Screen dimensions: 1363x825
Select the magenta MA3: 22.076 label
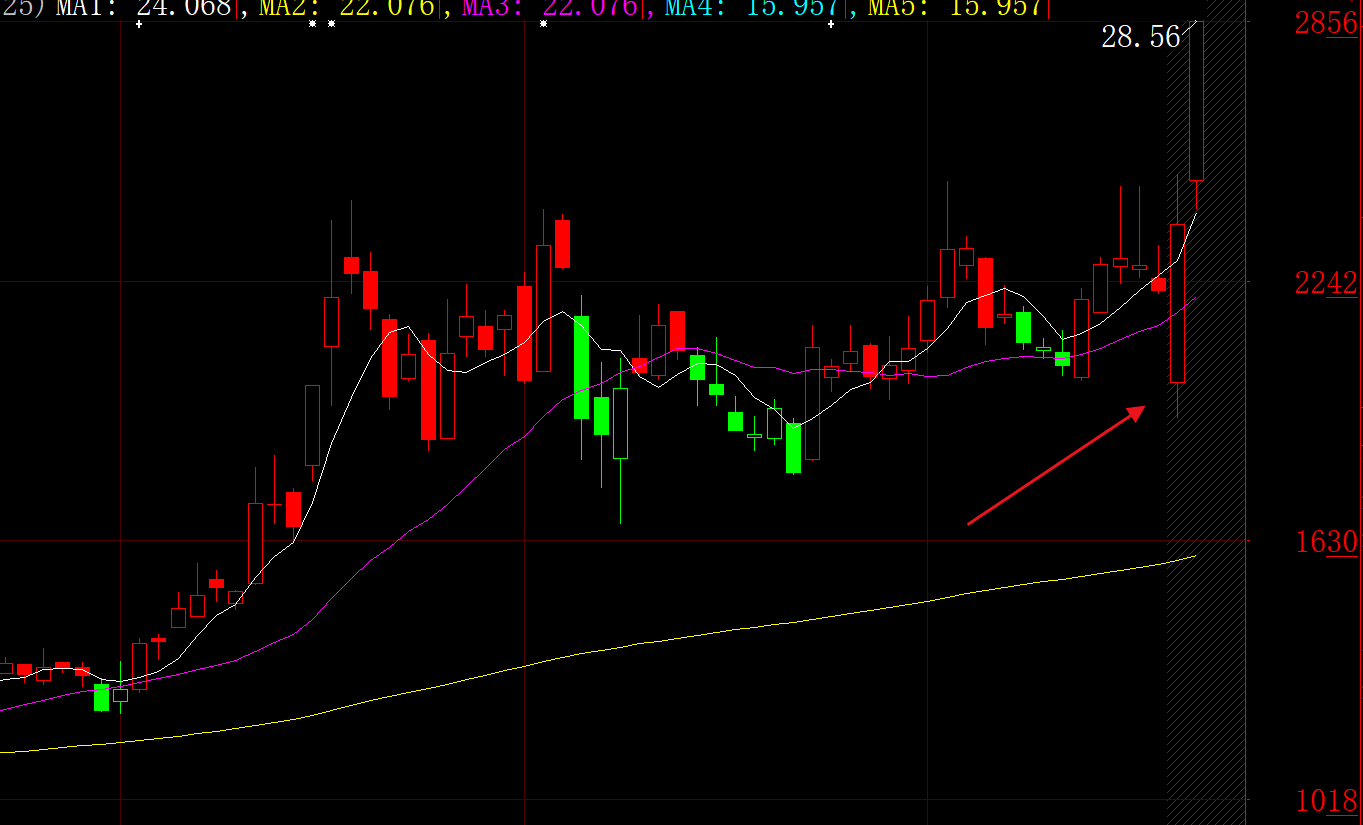pyautogui.click(x=550, y=8)
